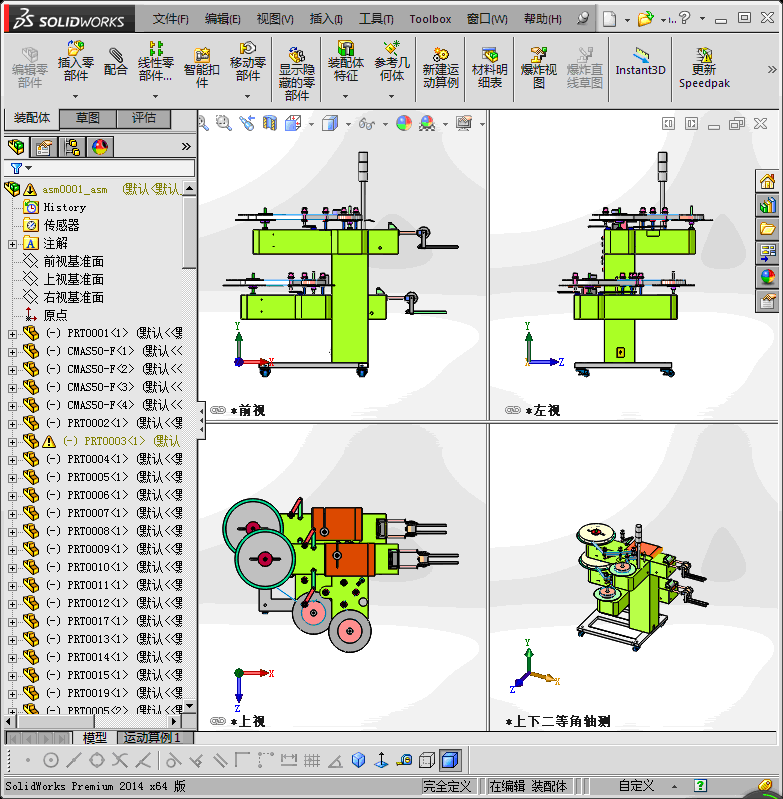Click green help question mark in status bar
783x799 pixels.
point(700,785)
